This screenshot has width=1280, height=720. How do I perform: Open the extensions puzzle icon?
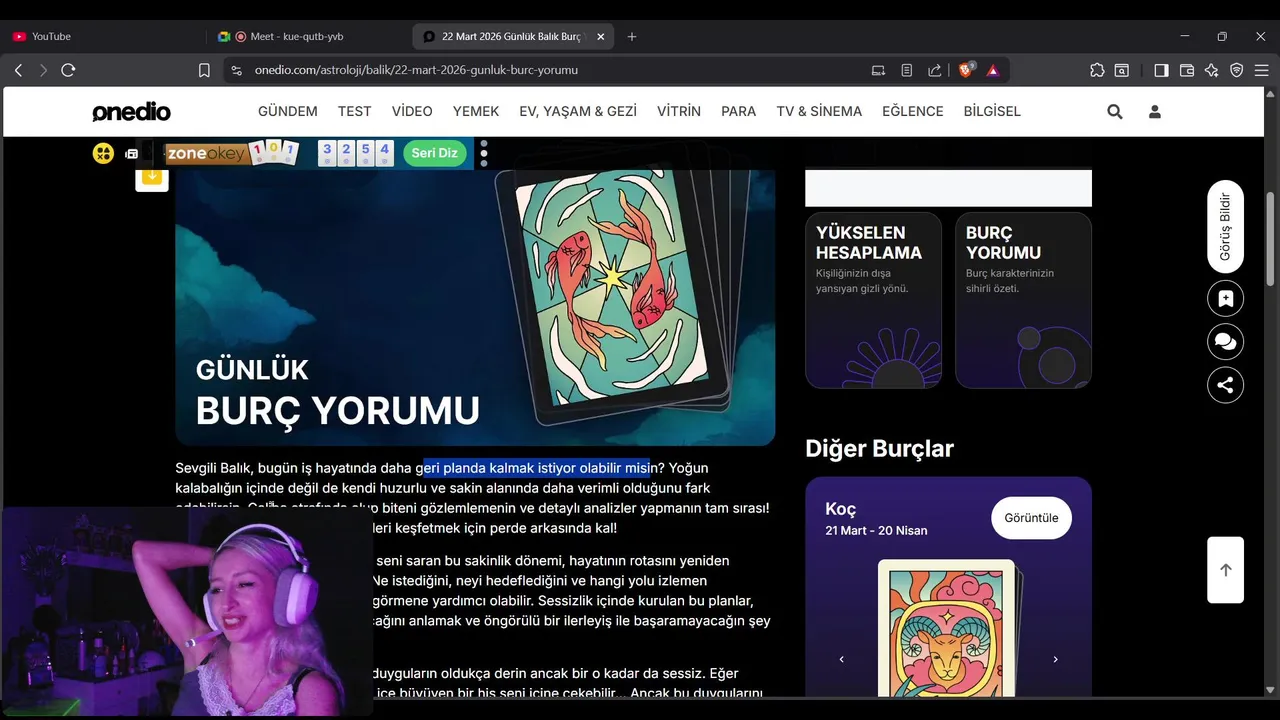point(1097,70)
